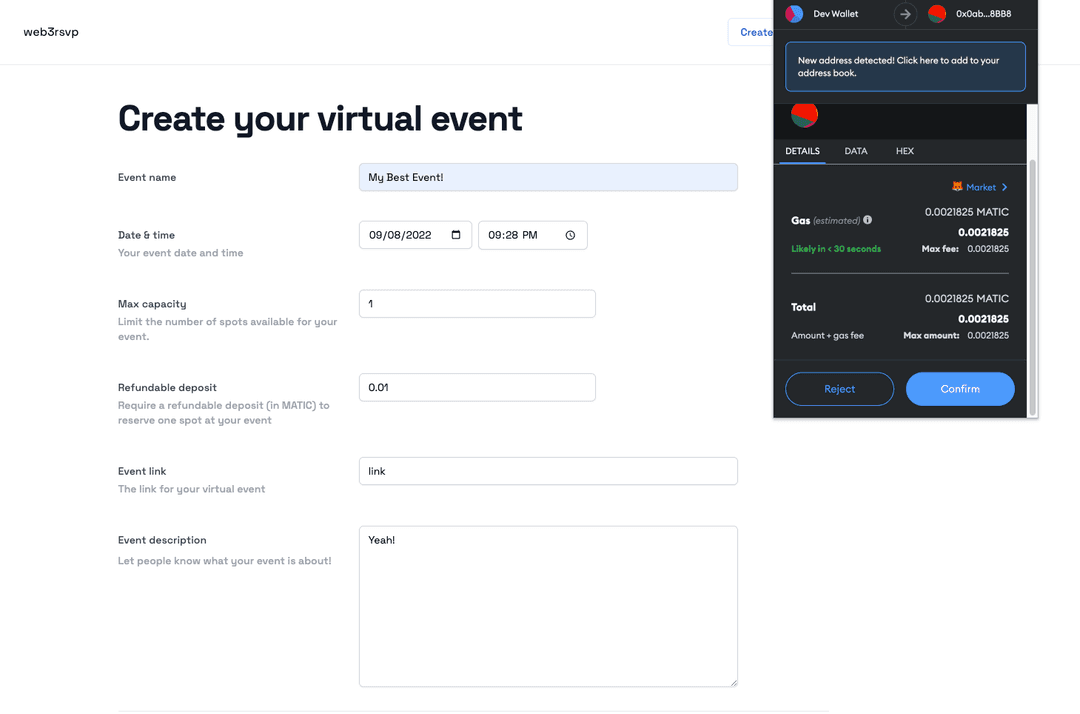Click the new address detected banner

pyautogui.click(x=905, y=67)
